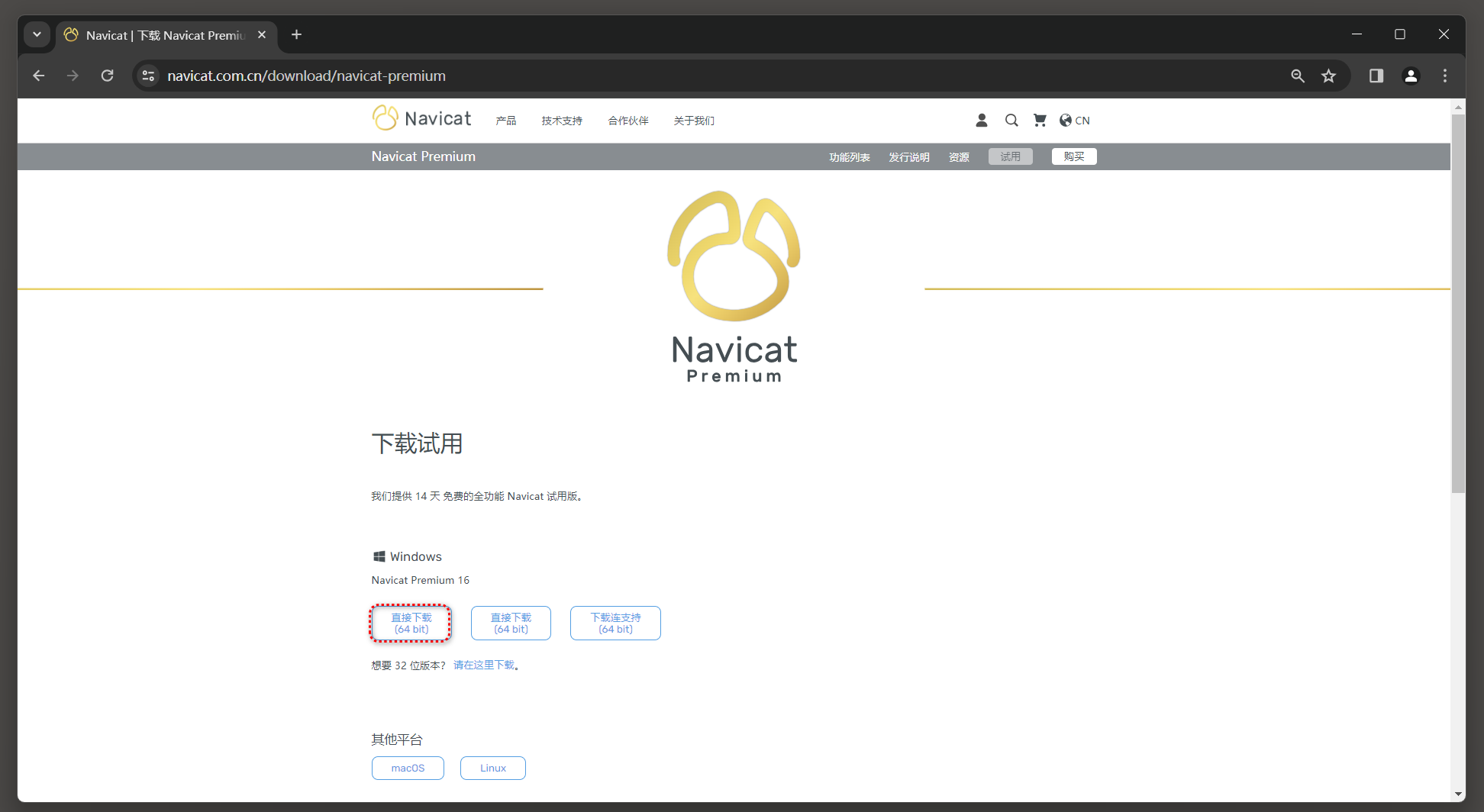Follow the 请在这里下载 32-bit link
Screen dimensions: 1484x812
[x=484, y=665]
